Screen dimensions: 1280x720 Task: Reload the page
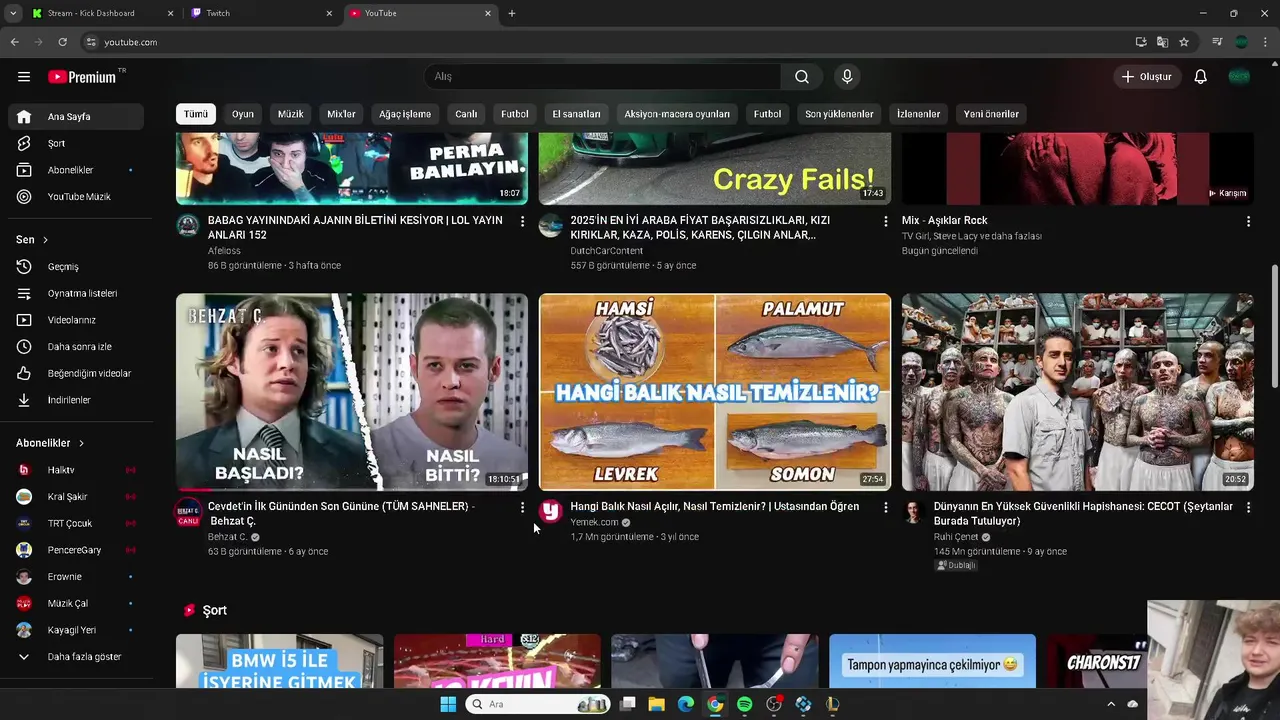coord(62,42)
